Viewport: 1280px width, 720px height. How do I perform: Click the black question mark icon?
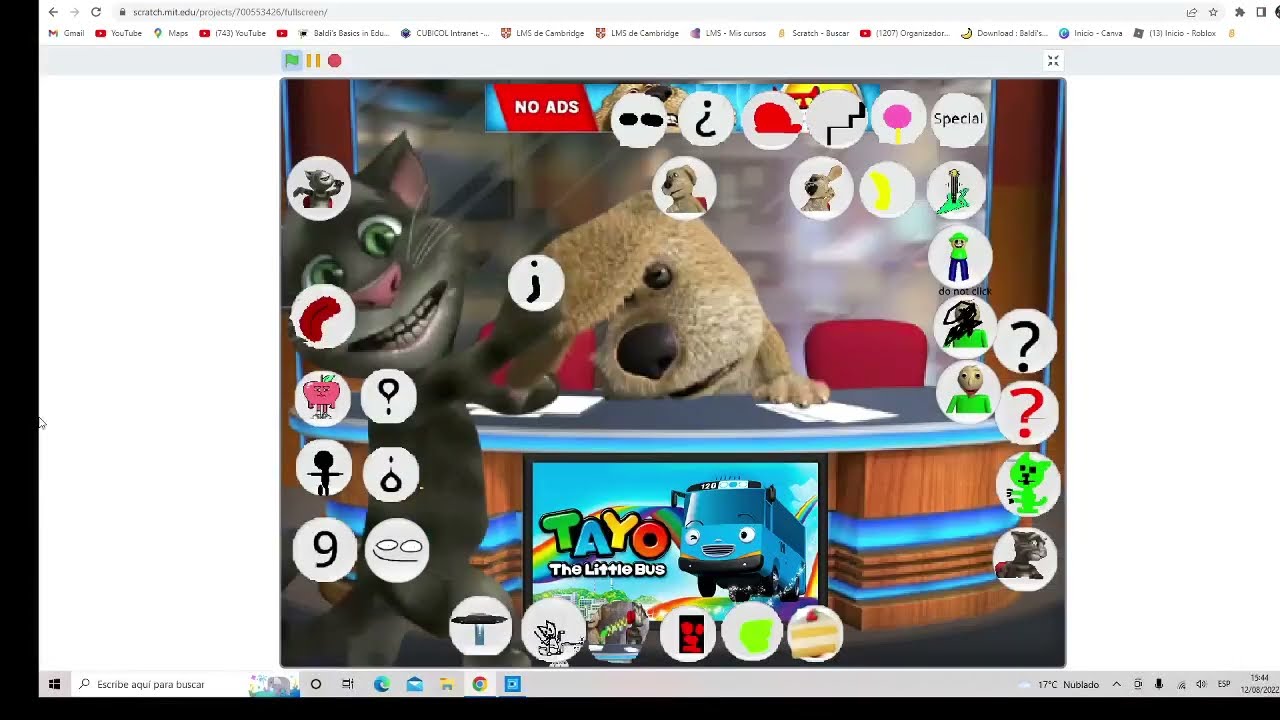[x=1025, y=342]
